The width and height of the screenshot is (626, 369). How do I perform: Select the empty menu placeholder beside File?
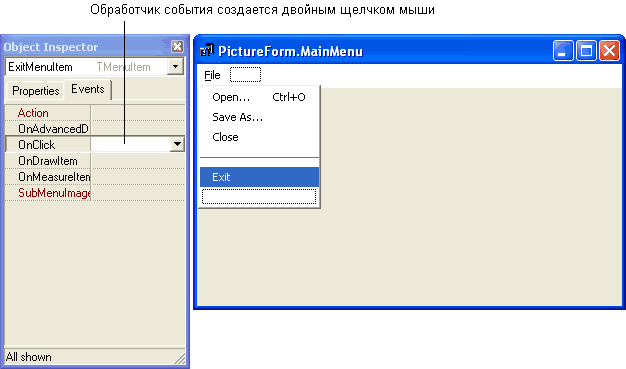[x=246, y=75]
